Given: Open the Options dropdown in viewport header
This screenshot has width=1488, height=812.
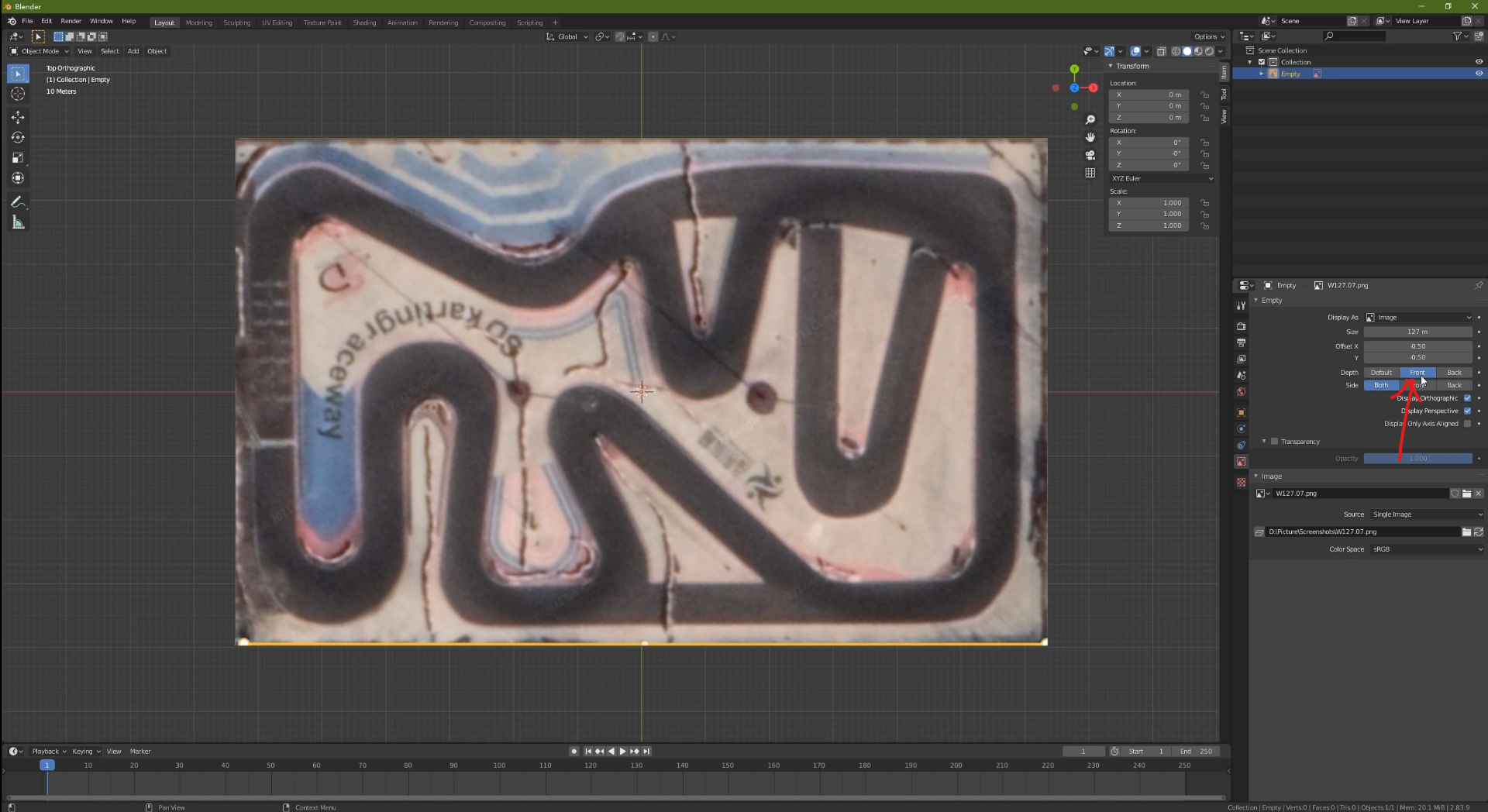Looking at the screenshot, I should point(1209,36).
